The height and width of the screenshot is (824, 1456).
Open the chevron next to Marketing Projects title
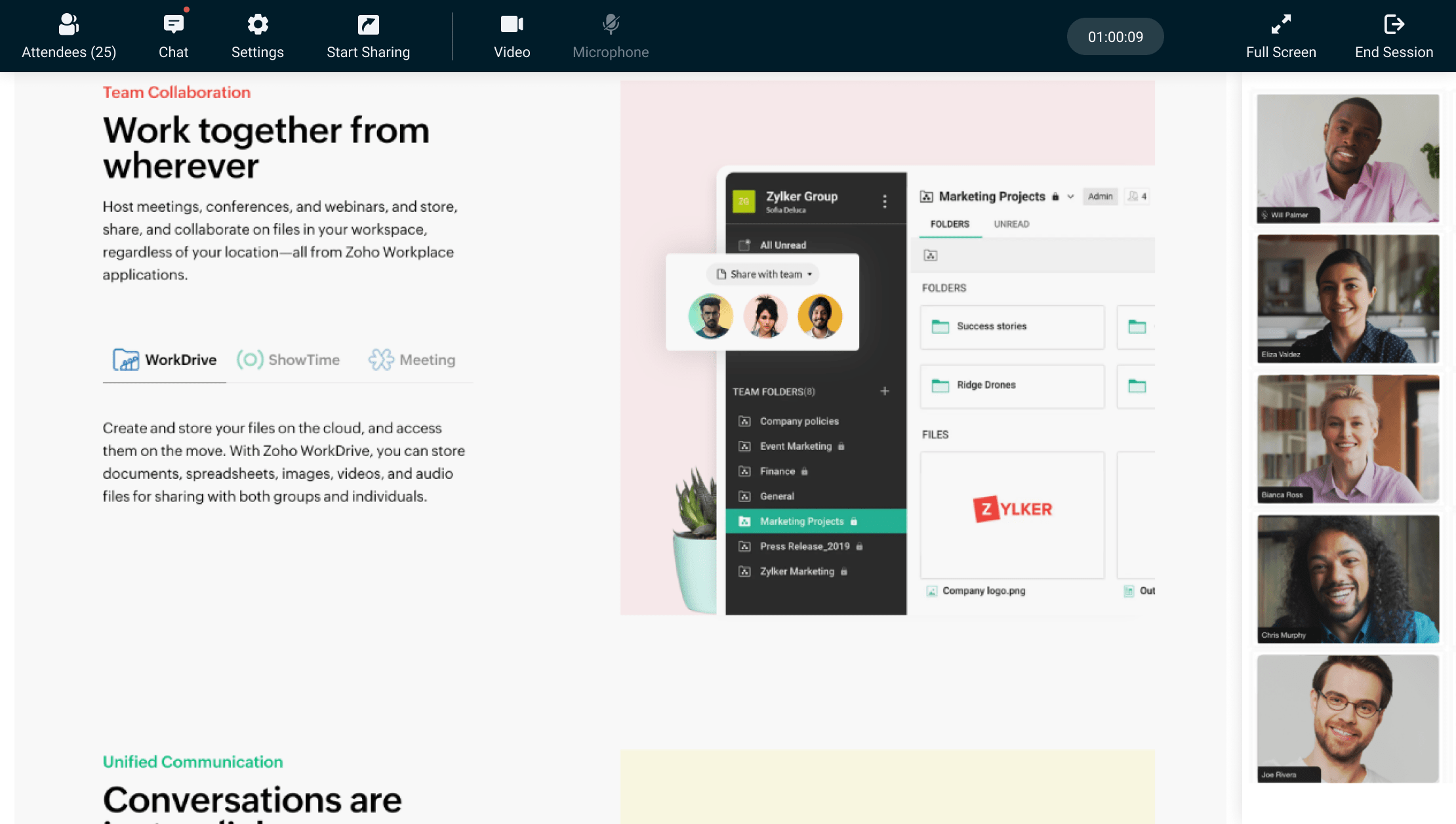tap(1071, 196)
